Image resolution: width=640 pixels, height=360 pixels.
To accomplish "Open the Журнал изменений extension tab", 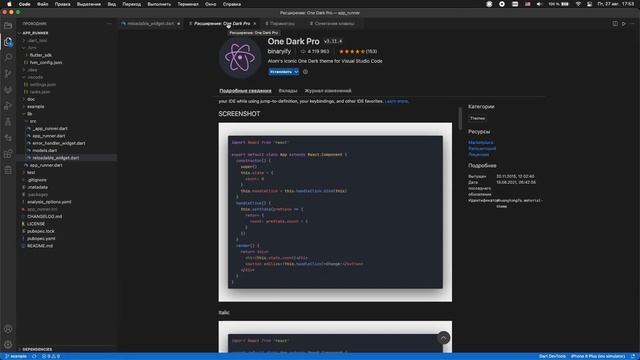I will pyautogui.click(x=328, y=91).
